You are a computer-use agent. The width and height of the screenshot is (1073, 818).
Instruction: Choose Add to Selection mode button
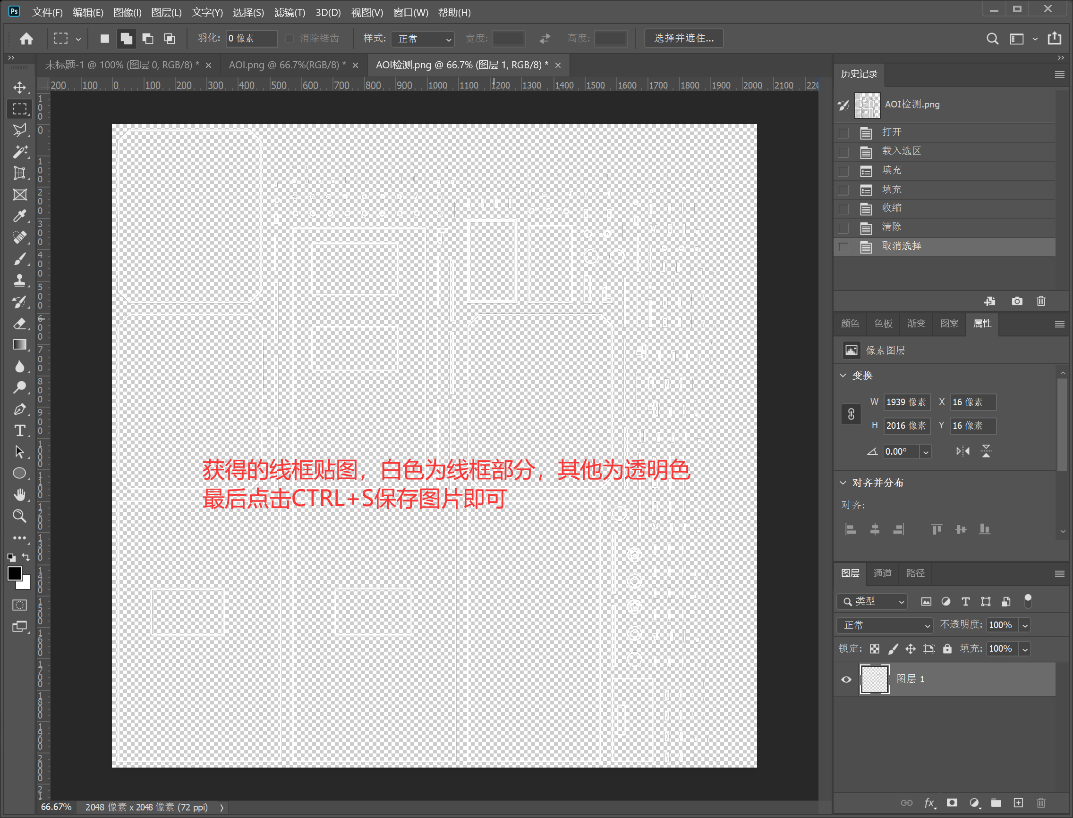[126, 38]
